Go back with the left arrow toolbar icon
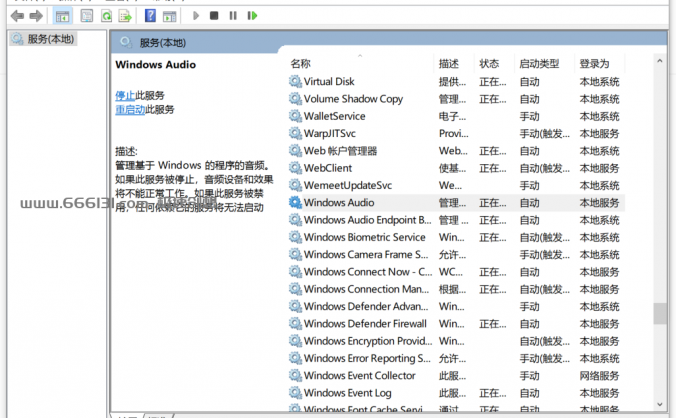This screenshot has height=418, width=676. (x=17, y=16)
